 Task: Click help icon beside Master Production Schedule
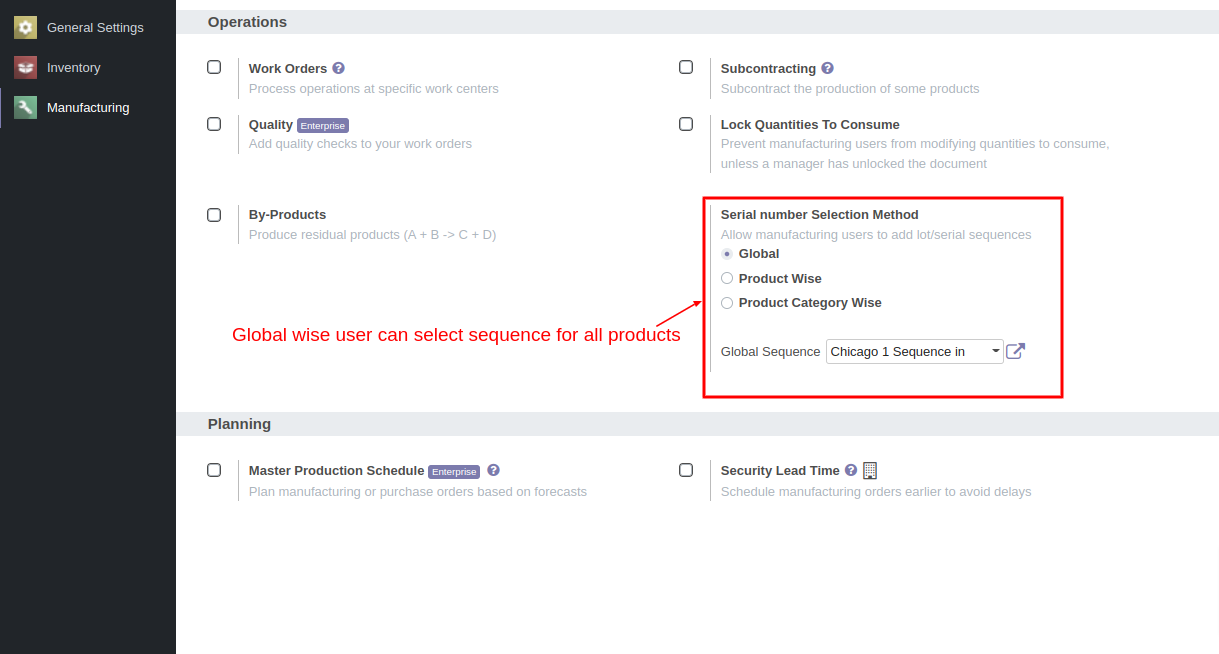click(493, 470)
